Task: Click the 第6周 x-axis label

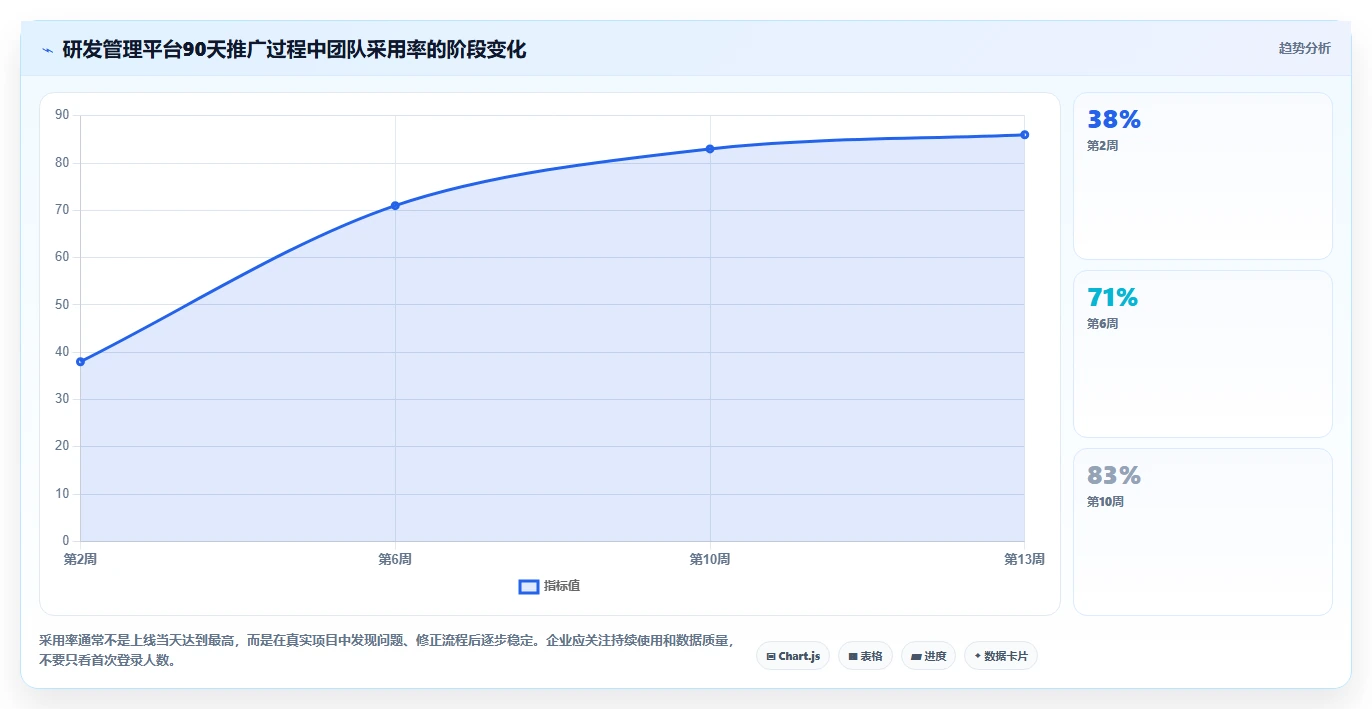Action: 395,559
